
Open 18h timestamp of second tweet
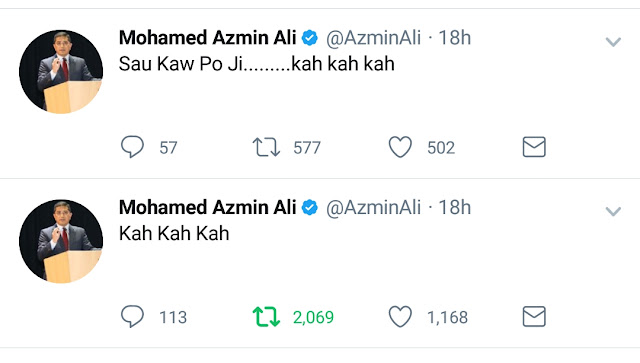[x=455, y=207]
